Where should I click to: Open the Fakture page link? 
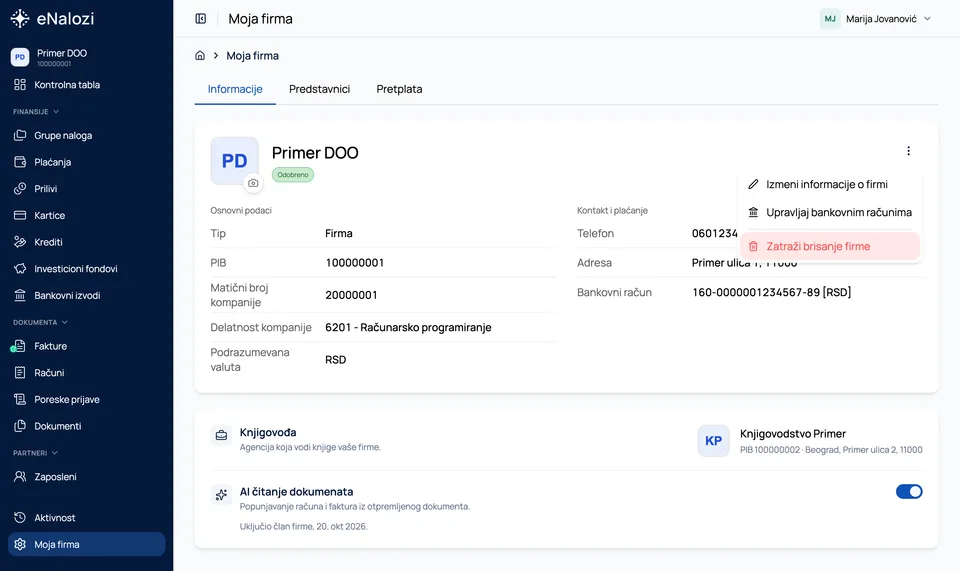point(86,346)
